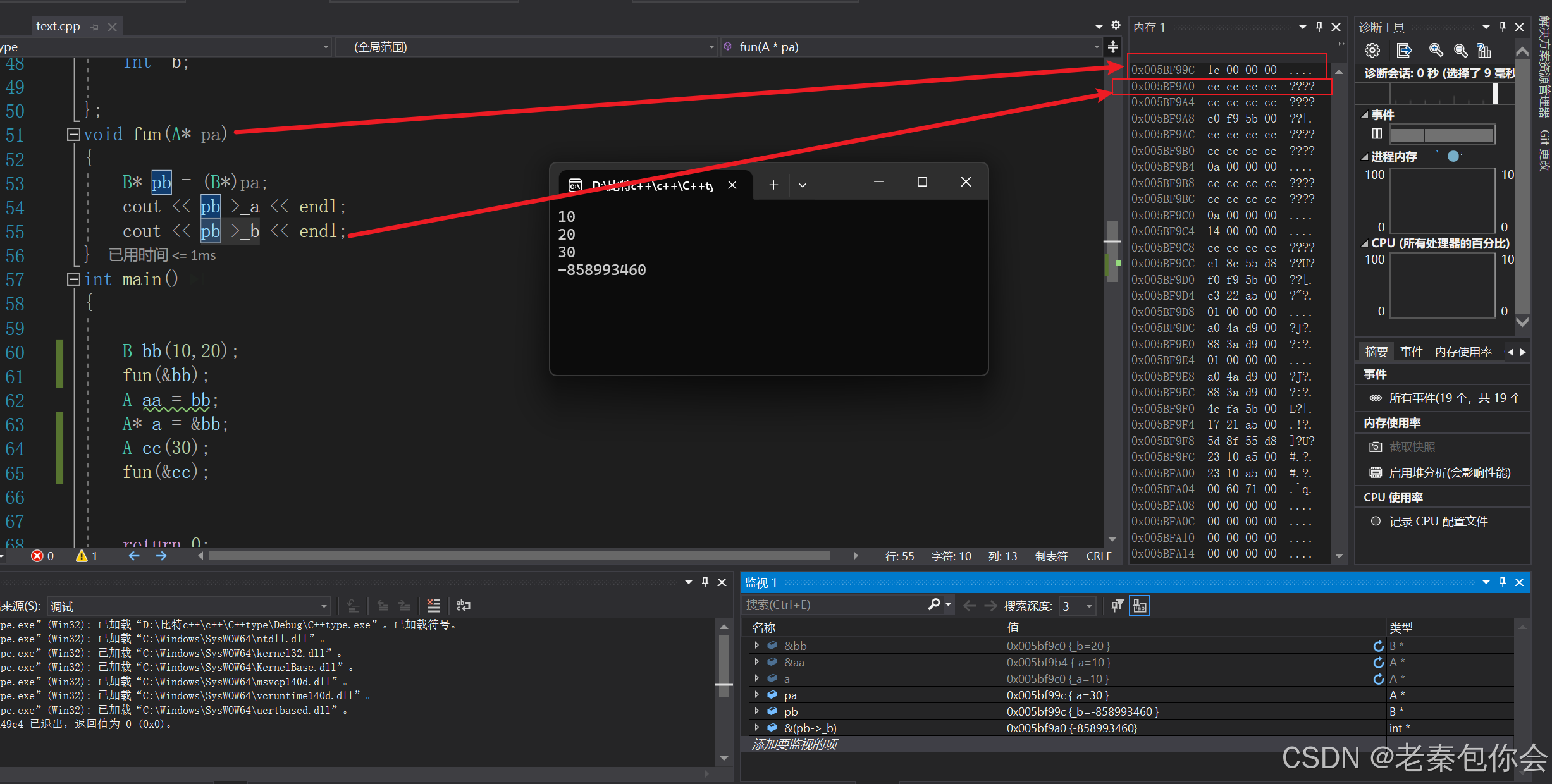Toggle word wrap in output panel

pyautogui.click(x=463, y=606)
